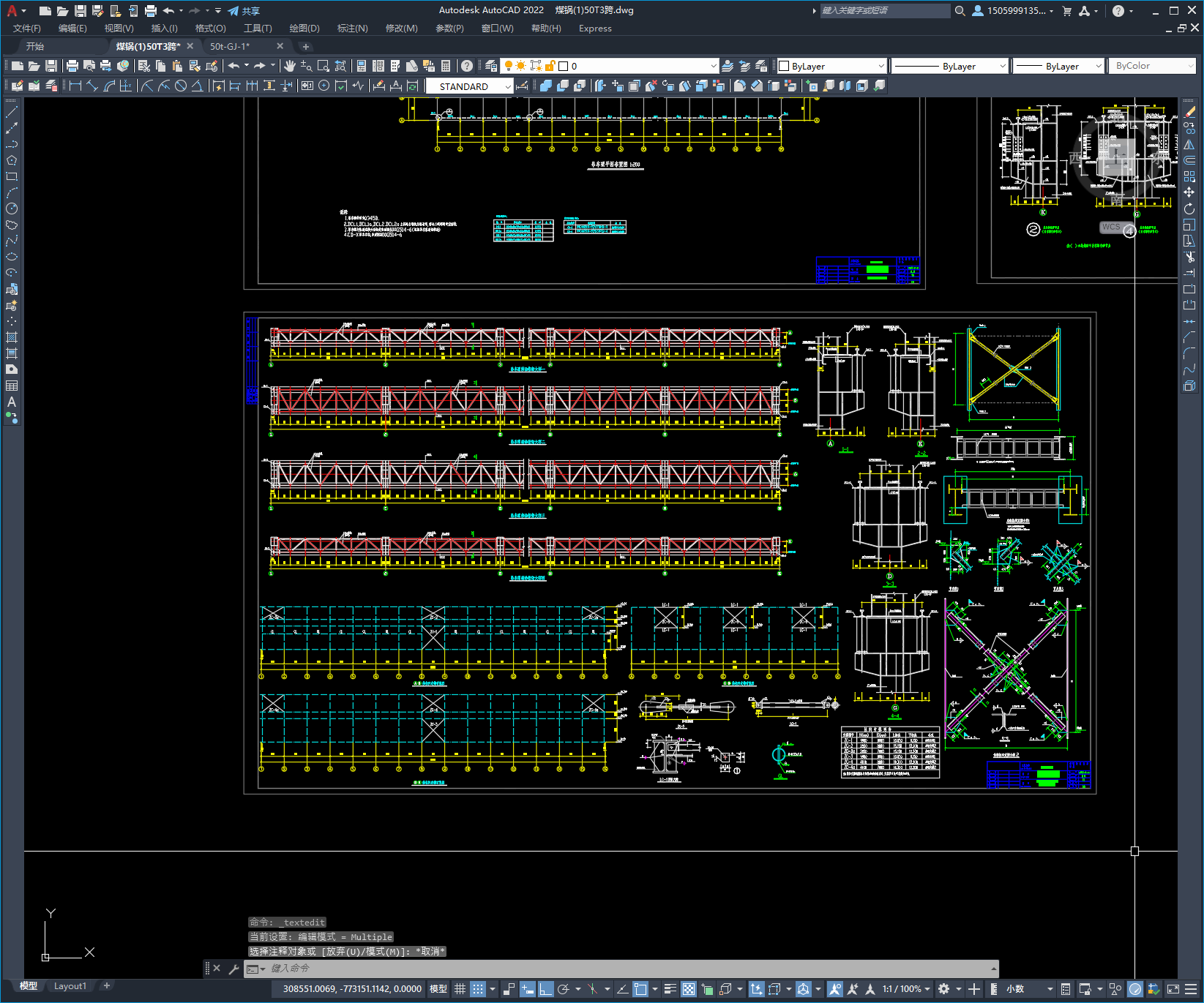The width and height of the screenshot is (1204, 1003).
Task: Toggle Snap mode in status bar
Action: 477,988
